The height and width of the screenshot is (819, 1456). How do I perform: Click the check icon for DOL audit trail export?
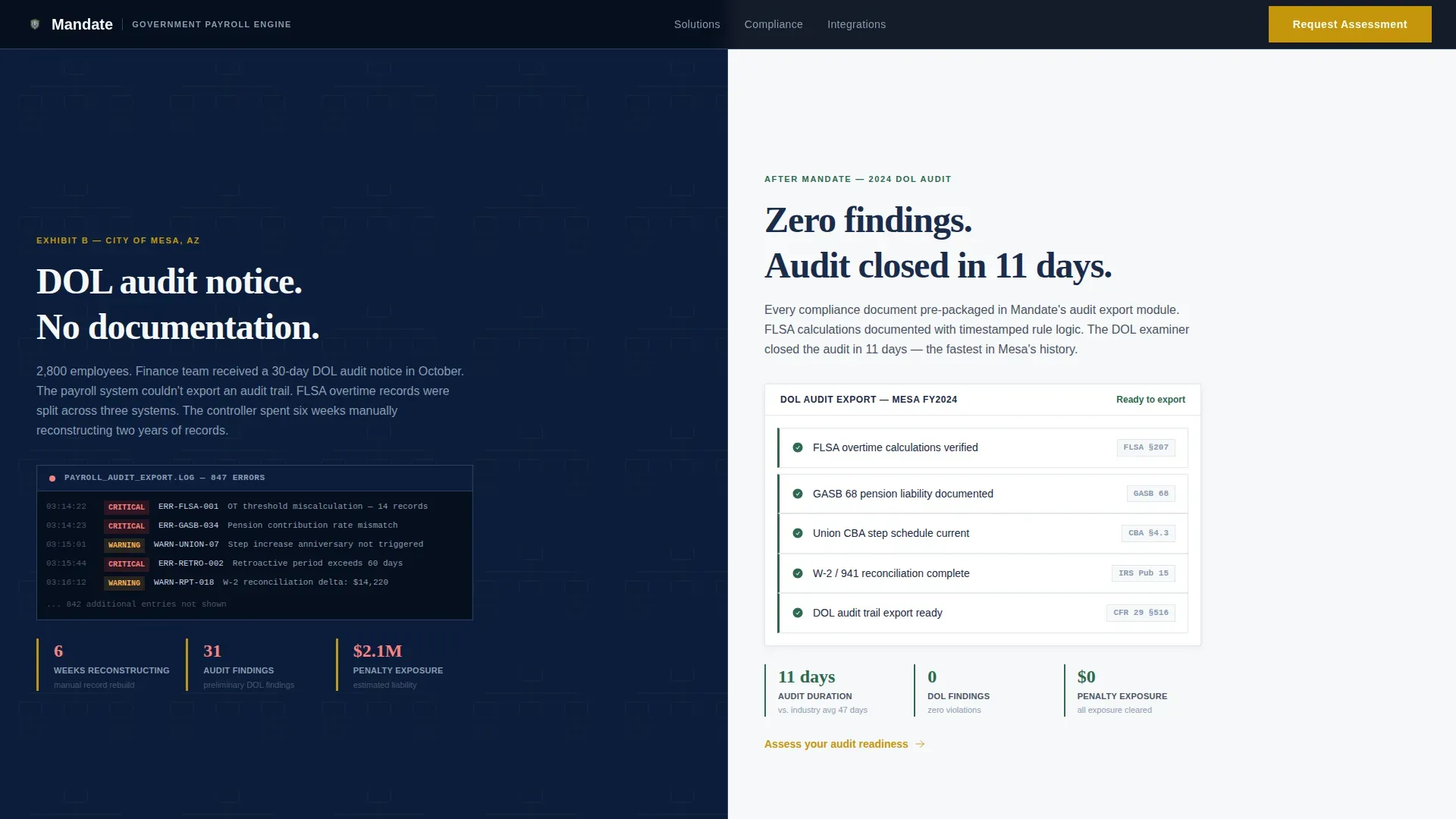(x=798, y=613)
